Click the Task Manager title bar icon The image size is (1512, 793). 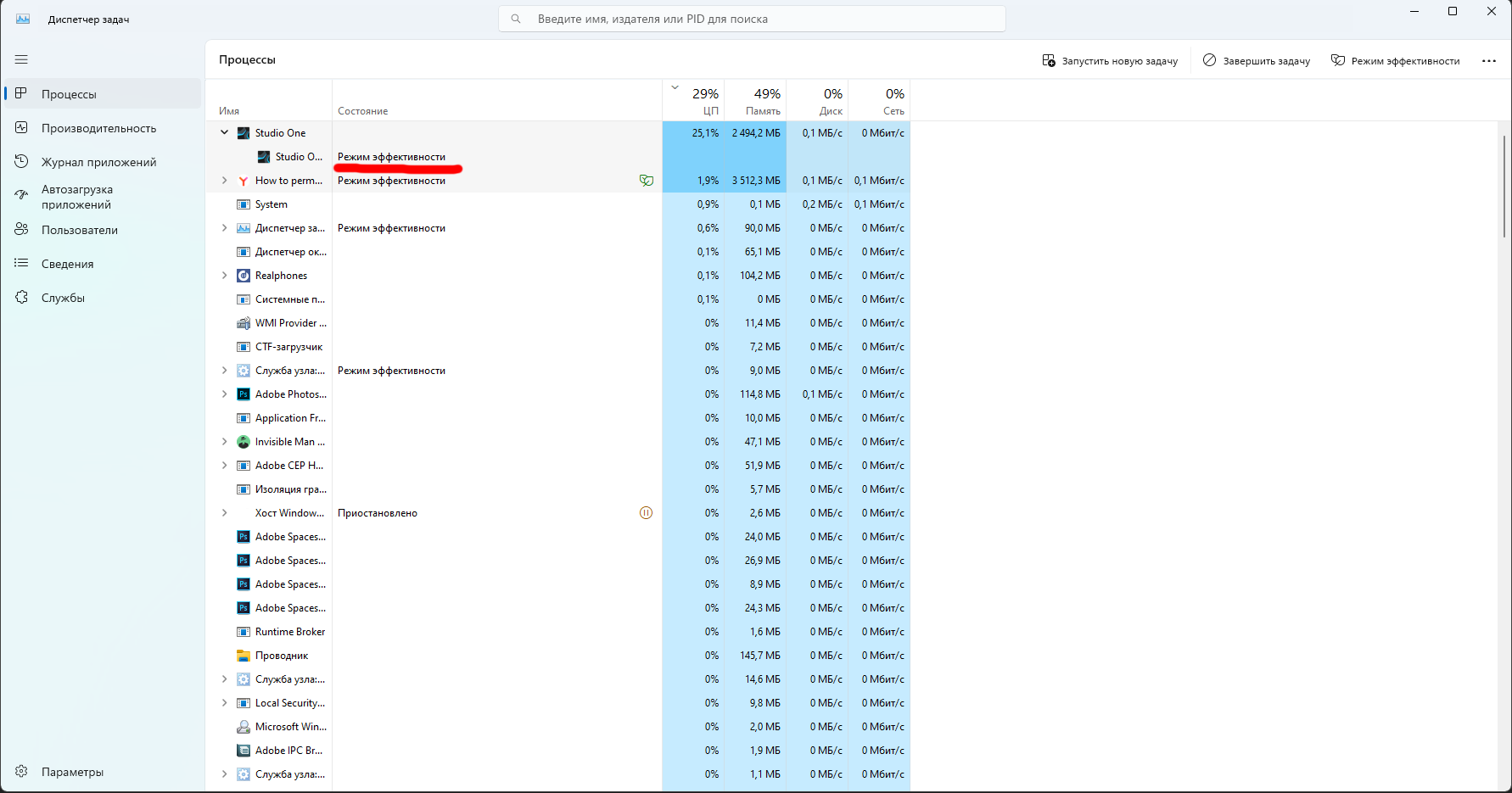click(23, 19)
